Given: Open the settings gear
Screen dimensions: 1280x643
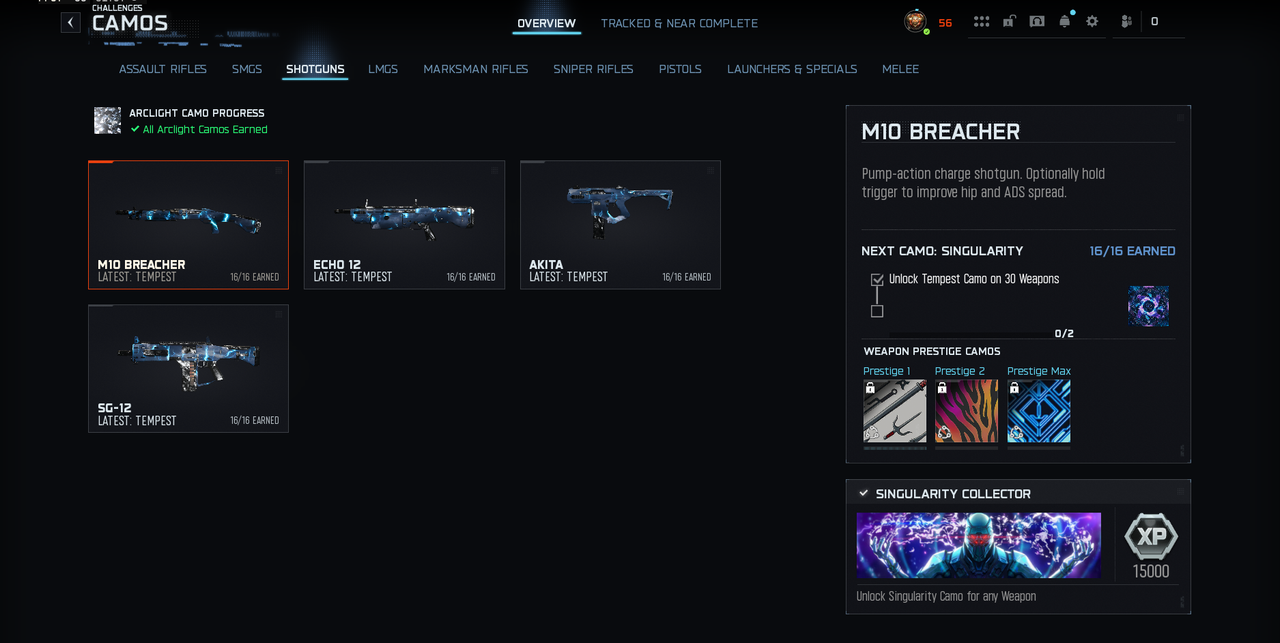Looking at the screenshot, I should [1092, 21].
